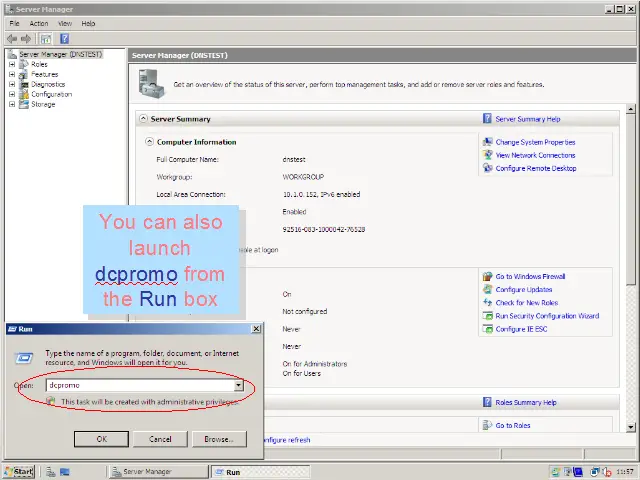The height and width of the screenshot is (480, 640).
Task: Click the red shield tray icon
Action: (x=607, y=472)
